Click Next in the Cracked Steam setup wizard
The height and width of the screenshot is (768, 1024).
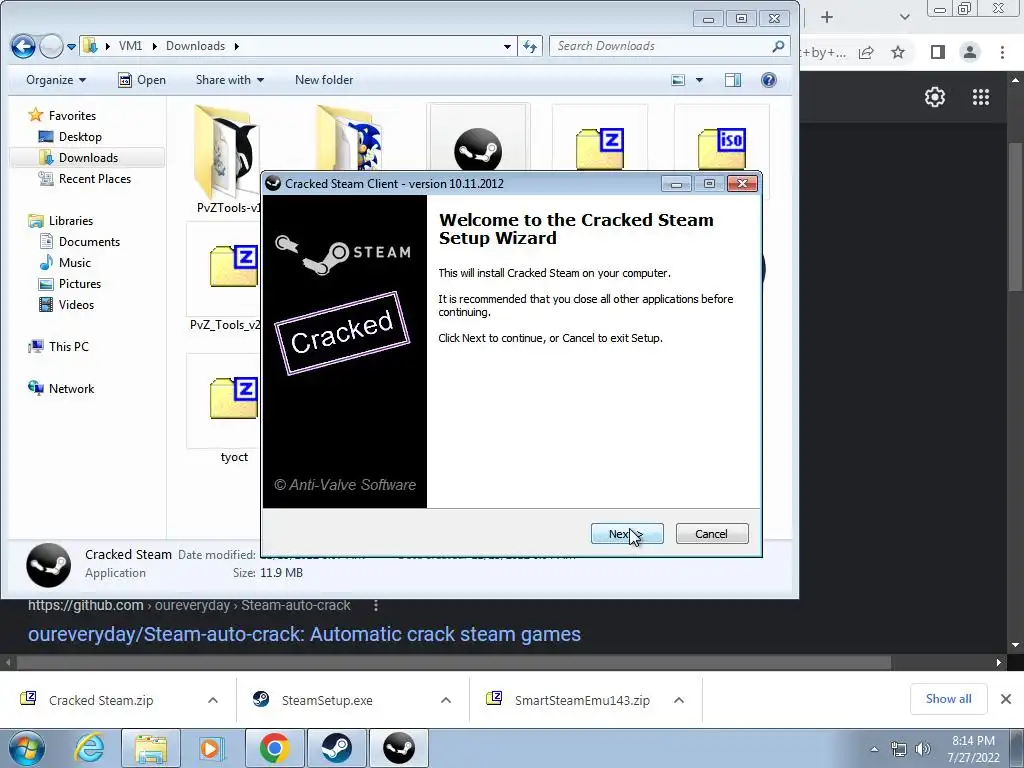tap(627, 534)
